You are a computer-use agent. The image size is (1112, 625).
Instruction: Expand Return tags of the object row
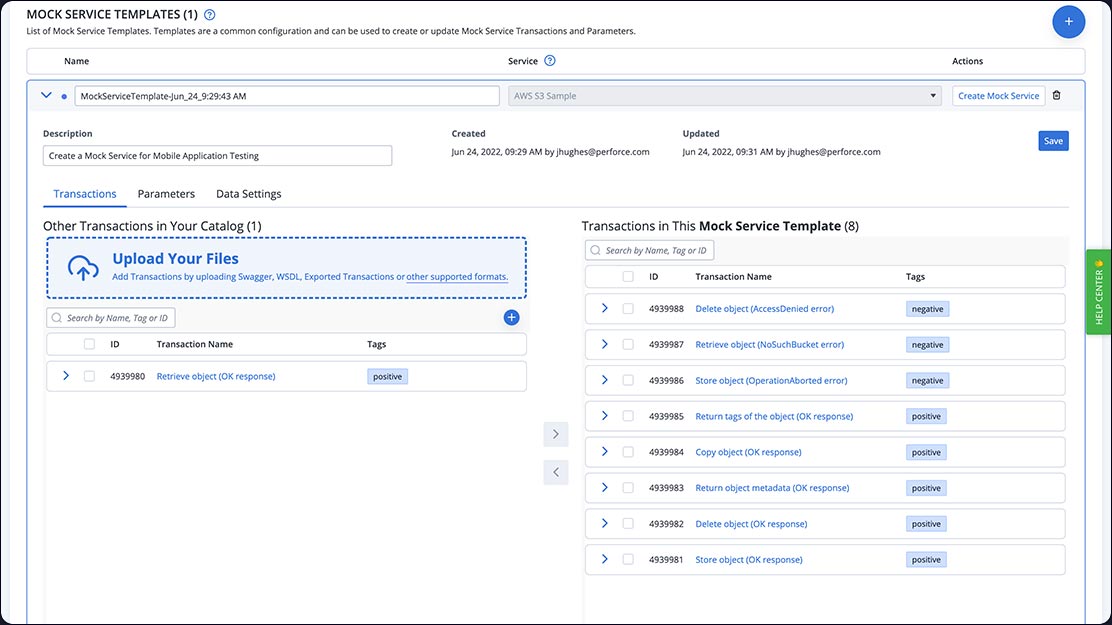604,416
